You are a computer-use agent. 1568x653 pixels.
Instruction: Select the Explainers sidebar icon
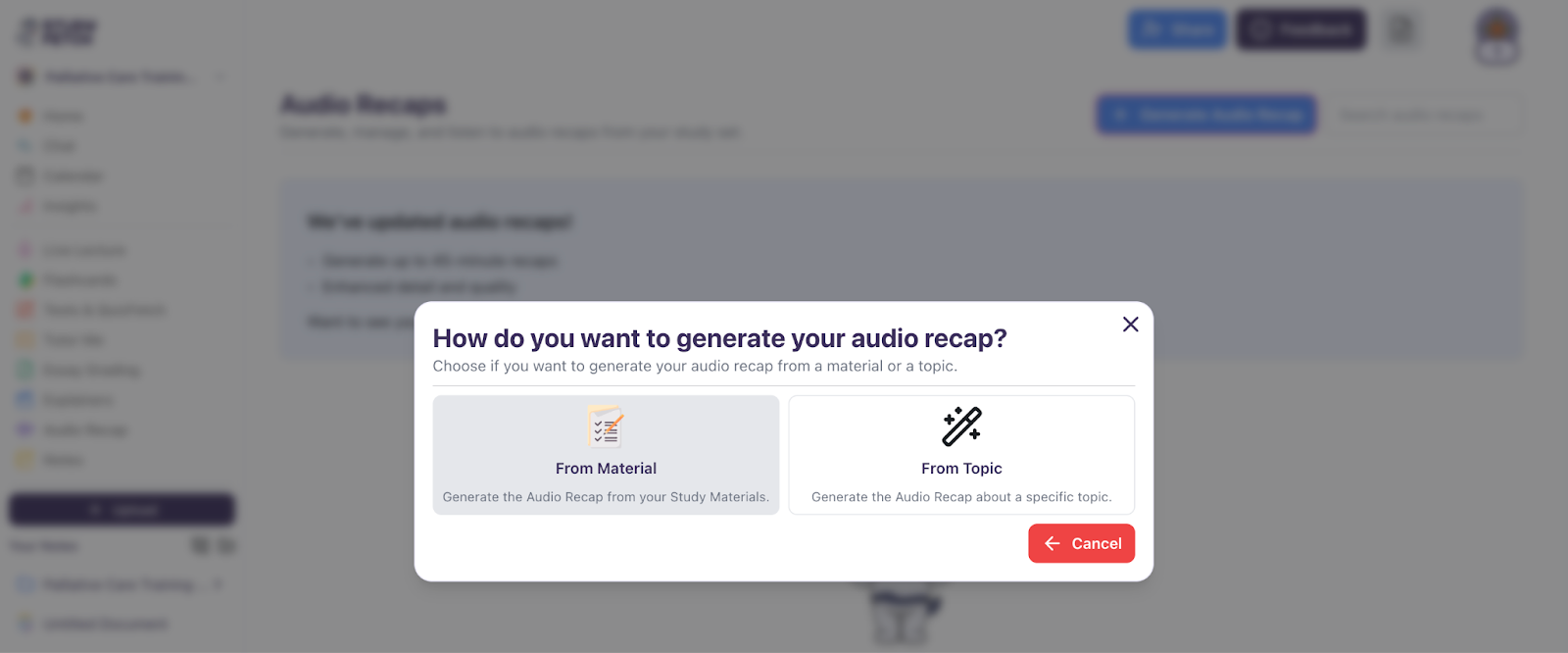point(25,399)
